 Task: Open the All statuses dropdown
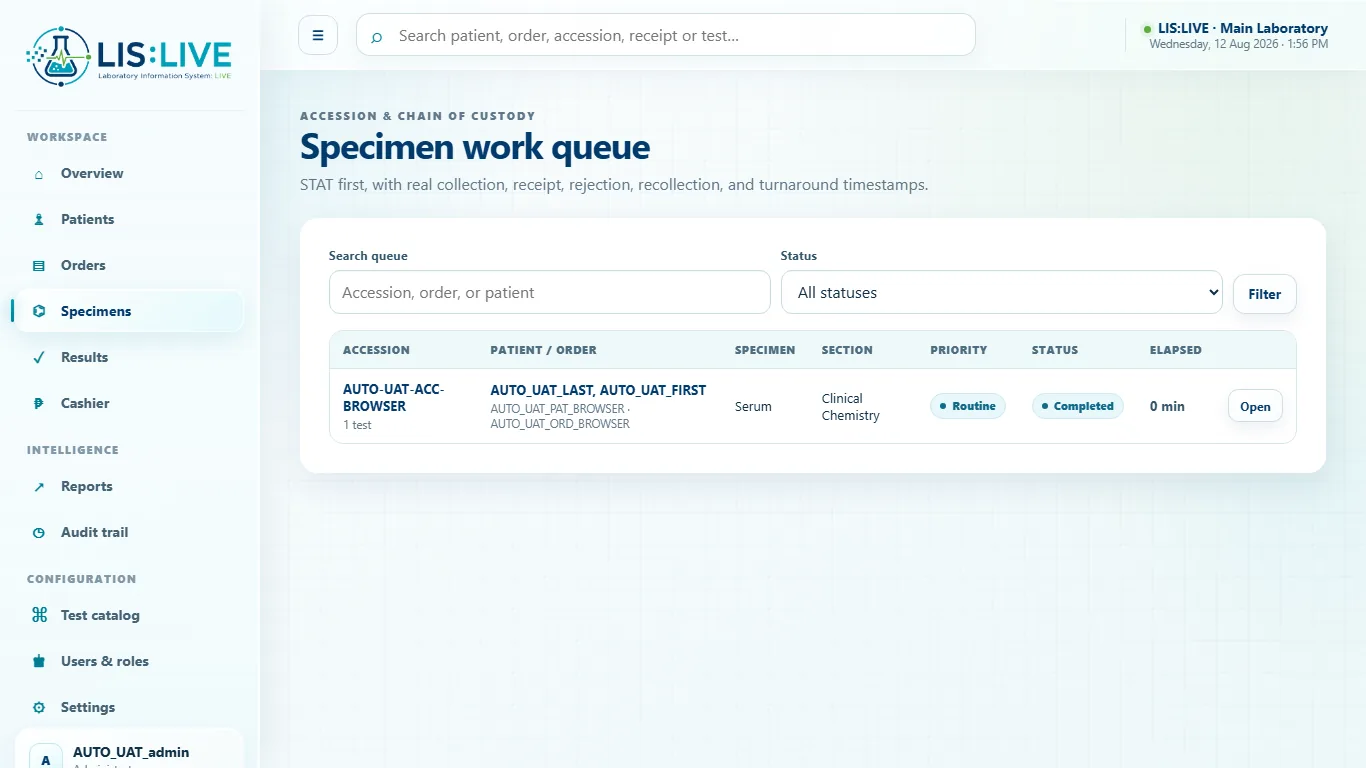coord(1001,292)
